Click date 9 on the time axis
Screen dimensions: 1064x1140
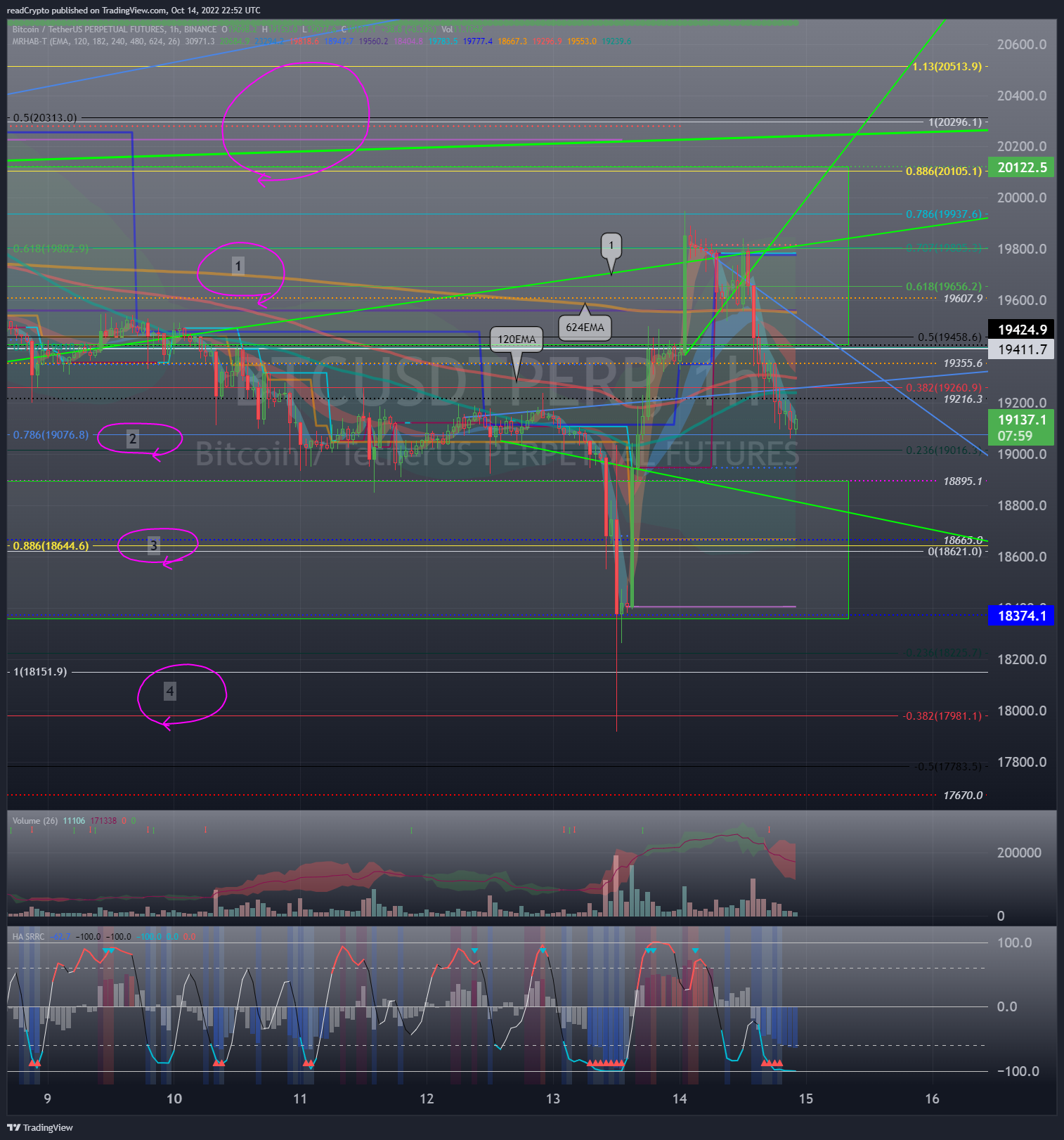[47, 1099]
